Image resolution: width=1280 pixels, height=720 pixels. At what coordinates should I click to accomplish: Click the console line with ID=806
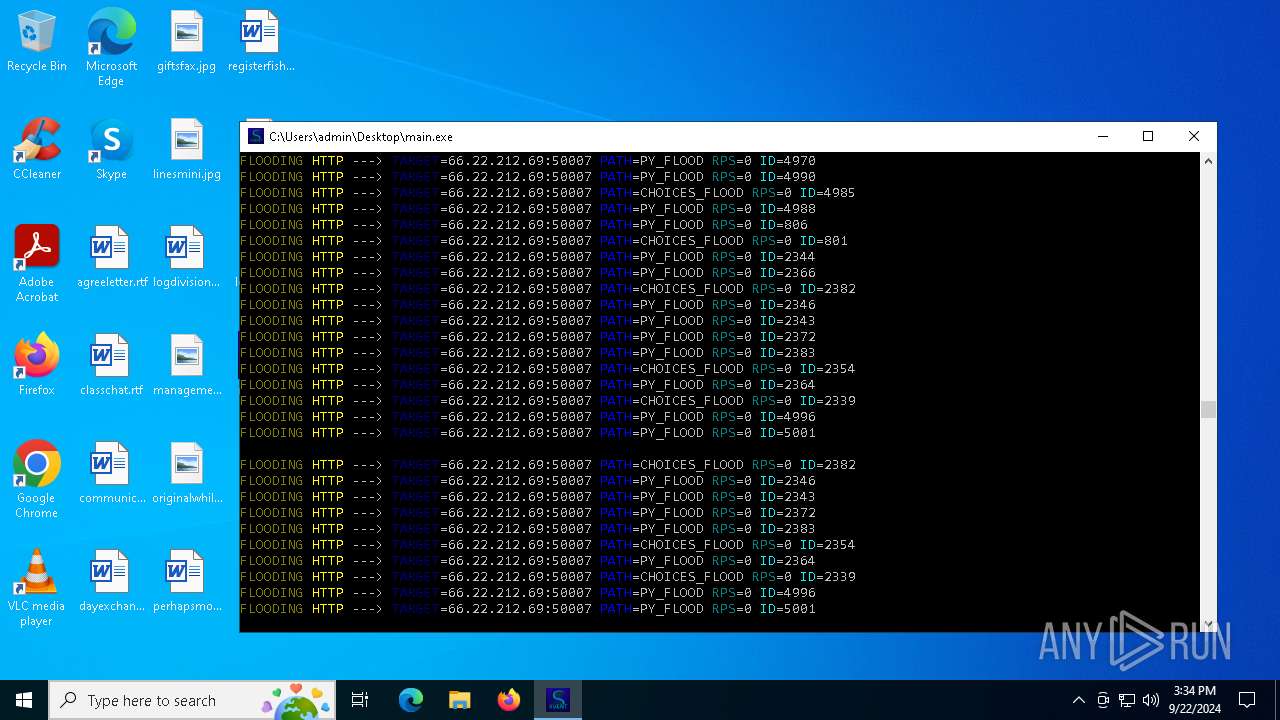524,225
